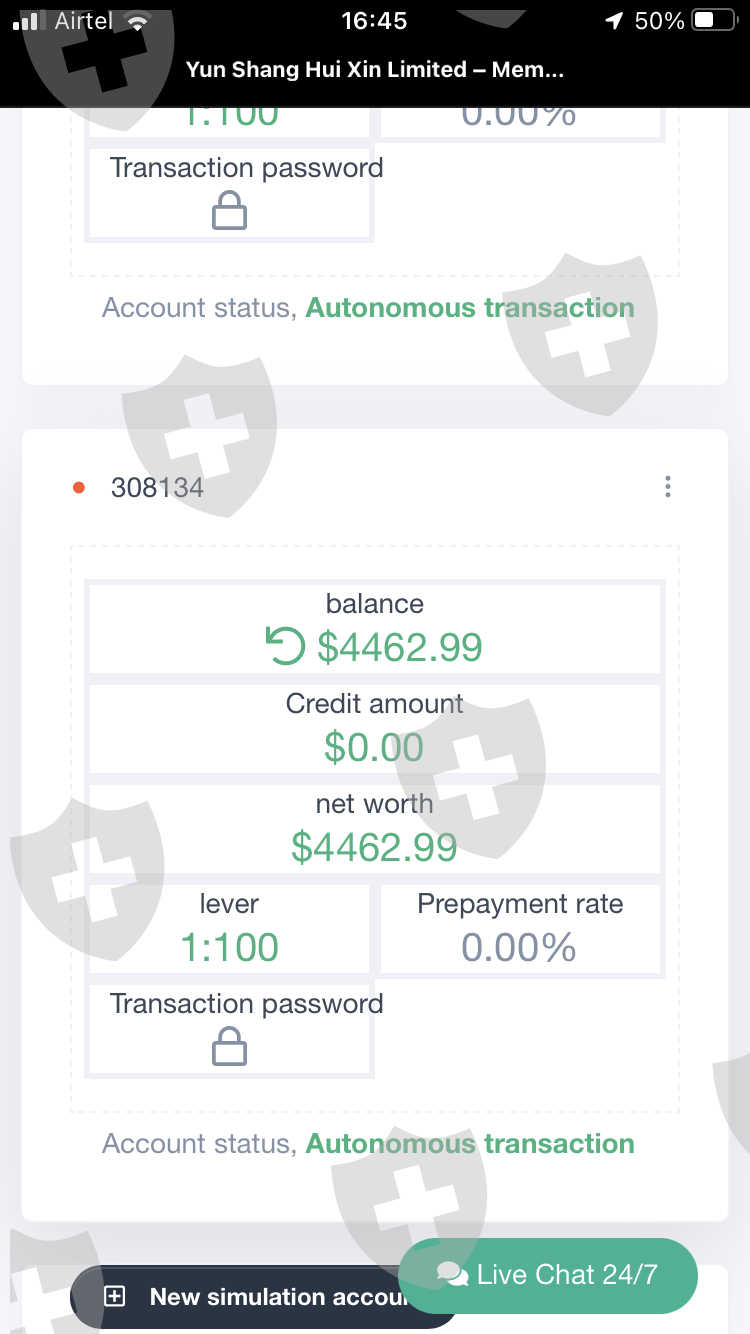Click the lock icon in the upper account card
This screenshot has width=750, height=1334.
pos(229,212)
